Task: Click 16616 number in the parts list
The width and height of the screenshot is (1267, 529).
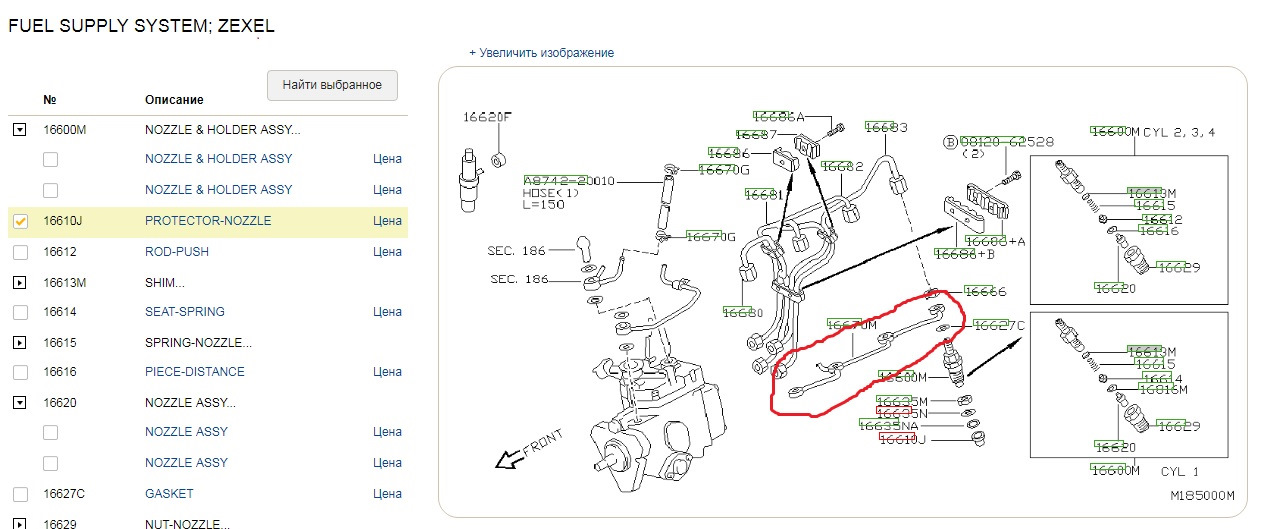Action: coord(60,372)
